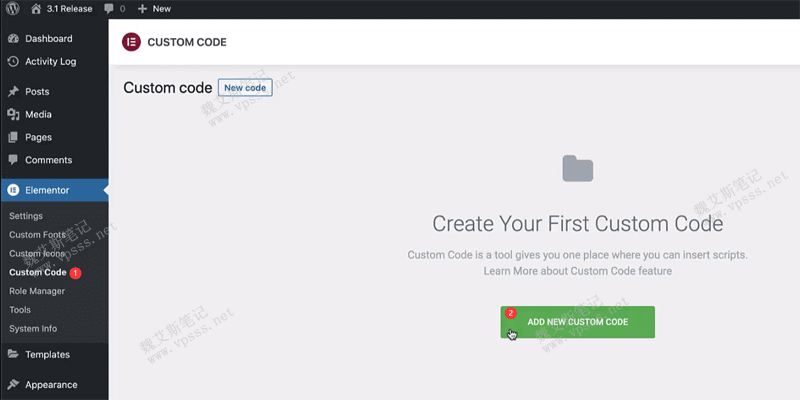Open the Pages menu item
The image size is (800, 400).
38,137
